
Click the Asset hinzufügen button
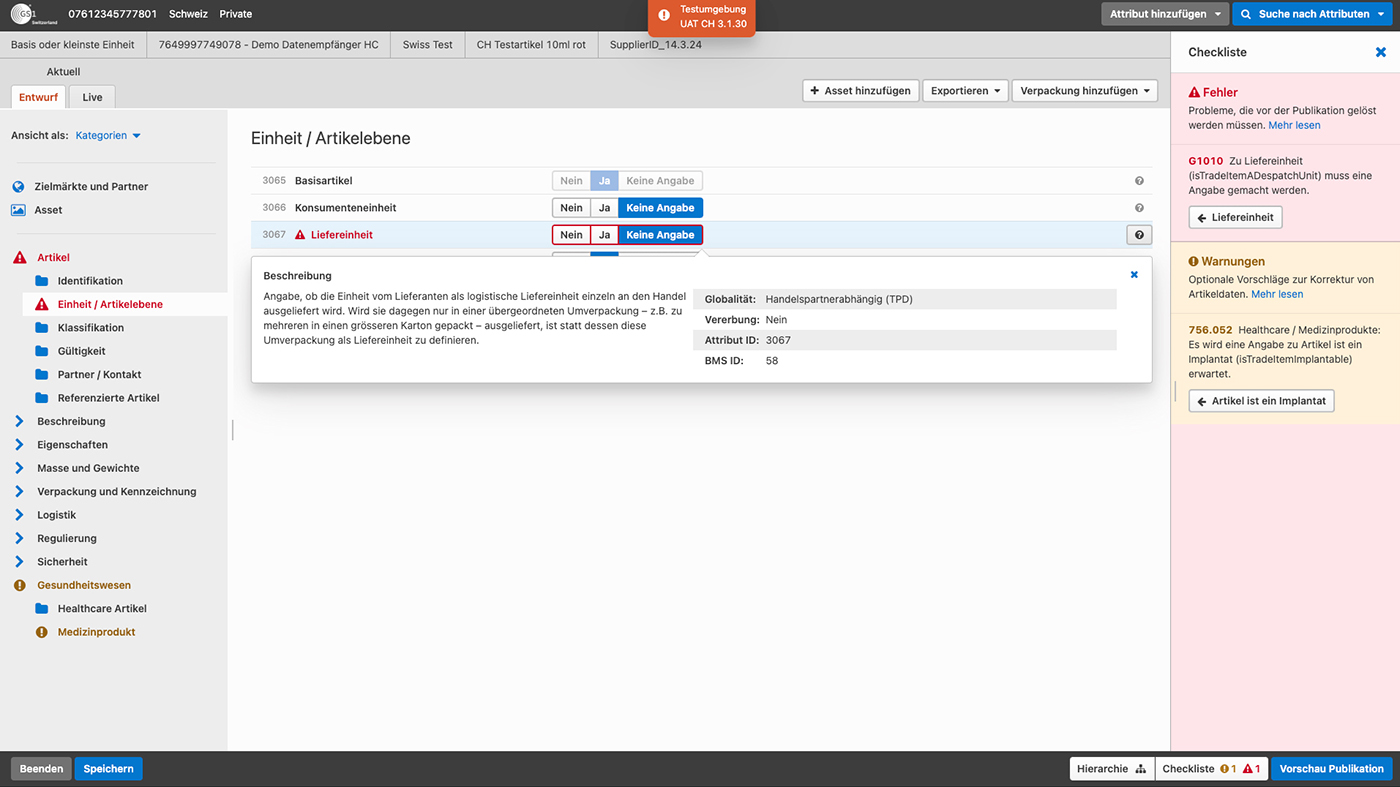[x=860, y=91]
